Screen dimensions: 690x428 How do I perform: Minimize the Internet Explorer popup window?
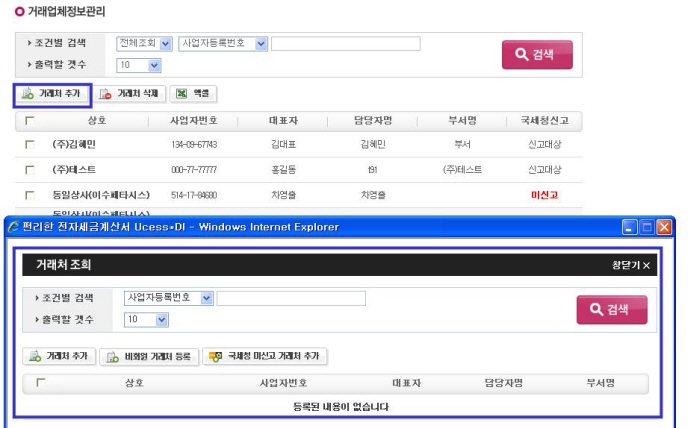628,227
